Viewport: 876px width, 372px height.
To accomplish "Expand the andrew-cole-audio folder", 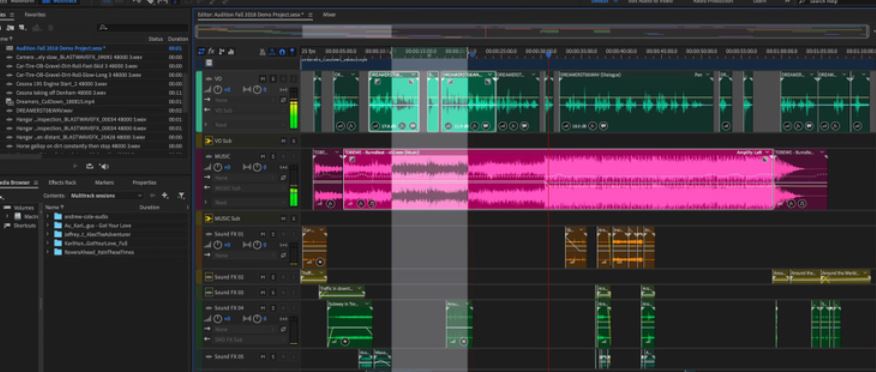I will point(47,216).
